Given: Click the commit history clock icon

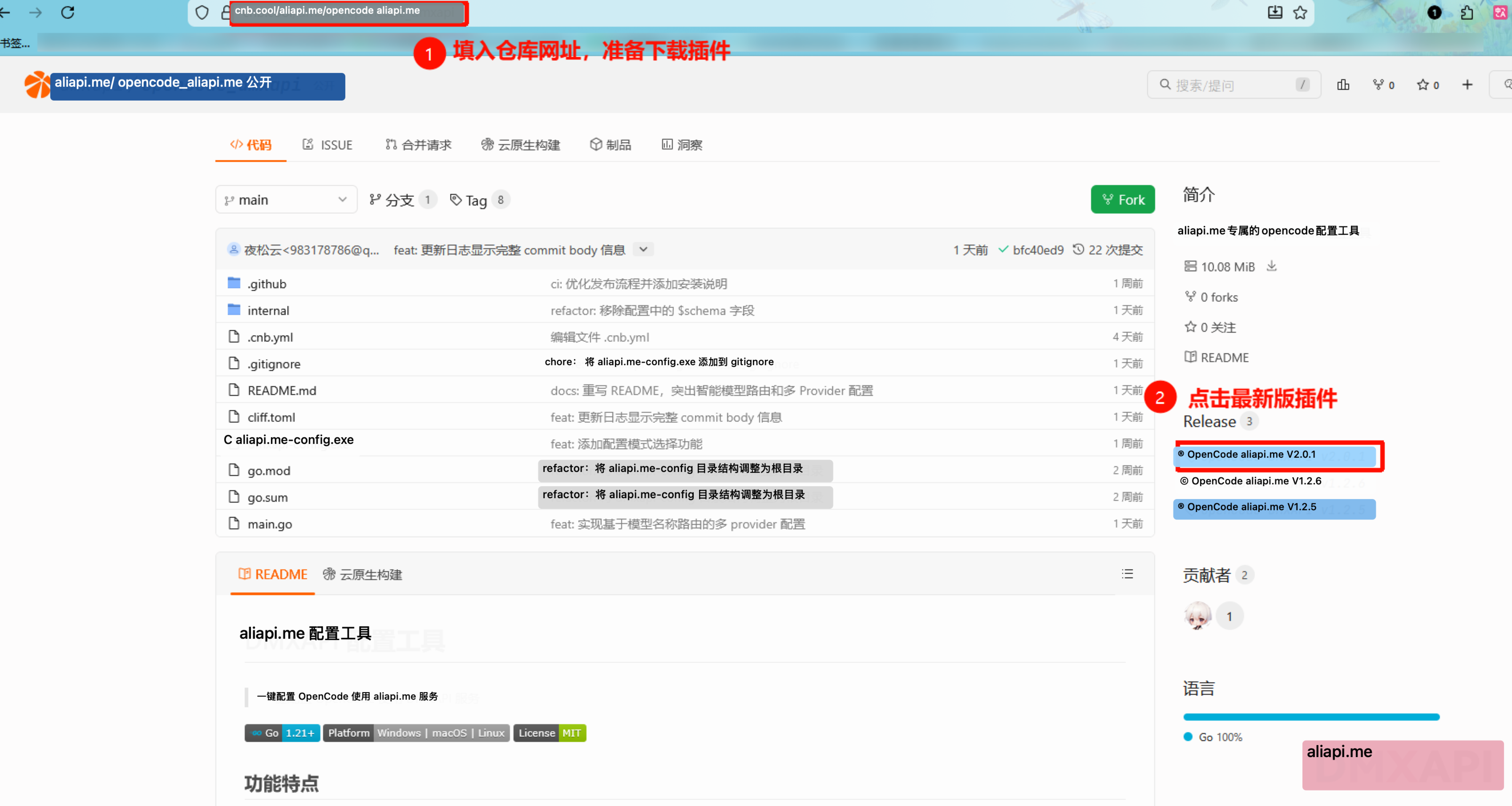Looking at the screenshot, I should (1078, 249).
